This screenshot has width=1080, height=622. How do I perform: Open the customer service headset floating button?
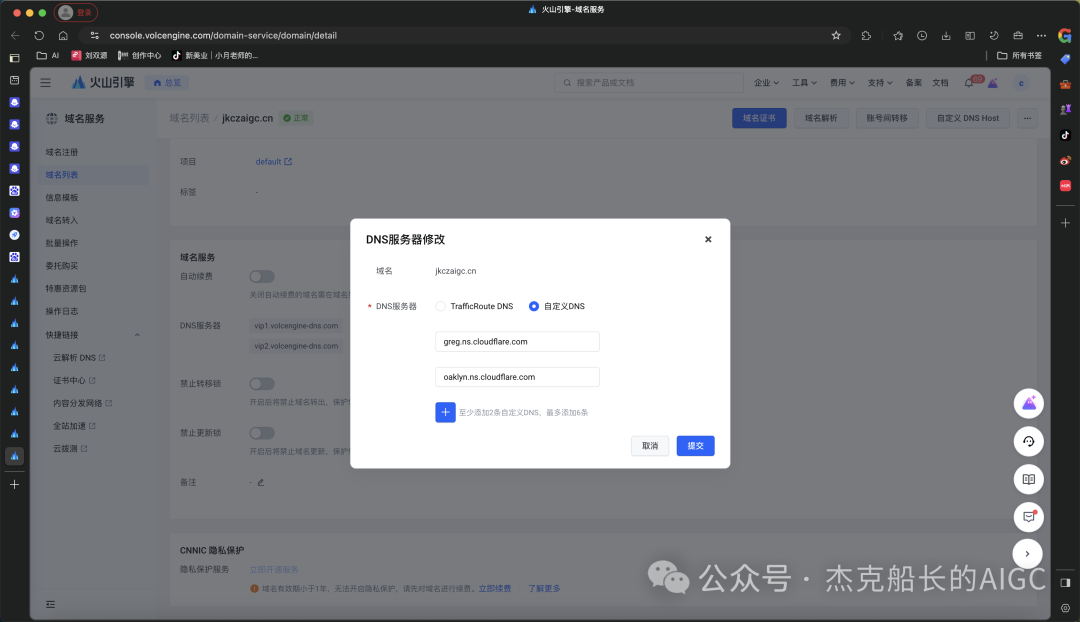click(1028, 442)
